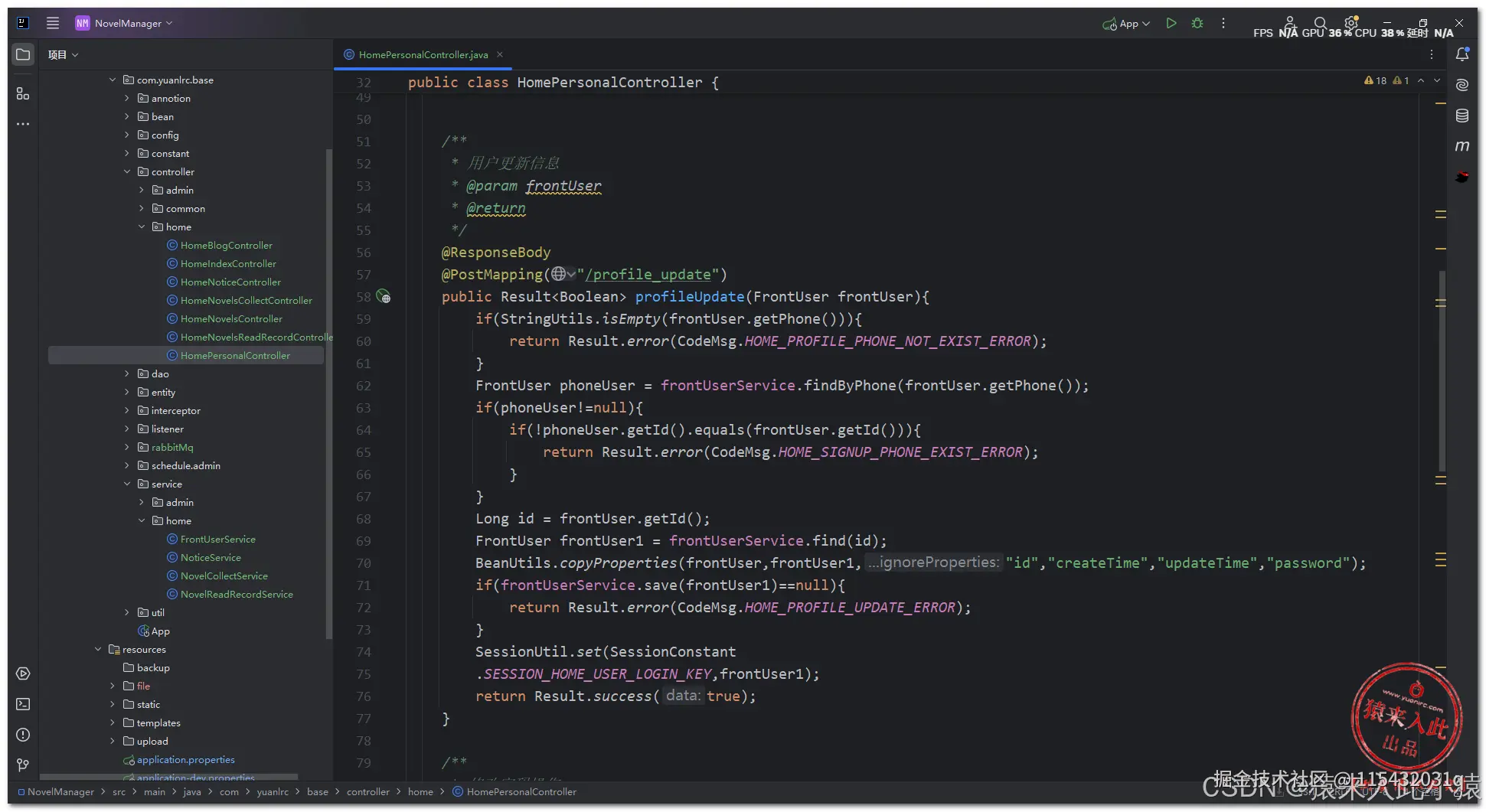1486x812 pixels.
Task: Open the main hamburger menu
Action: [x=53, y=23]
